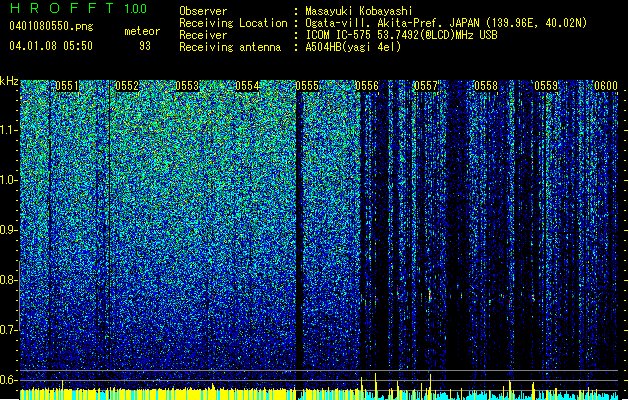Click the 0600 time marker
Viewport: 629px width, 400px height.
click(x=606, y=86)
